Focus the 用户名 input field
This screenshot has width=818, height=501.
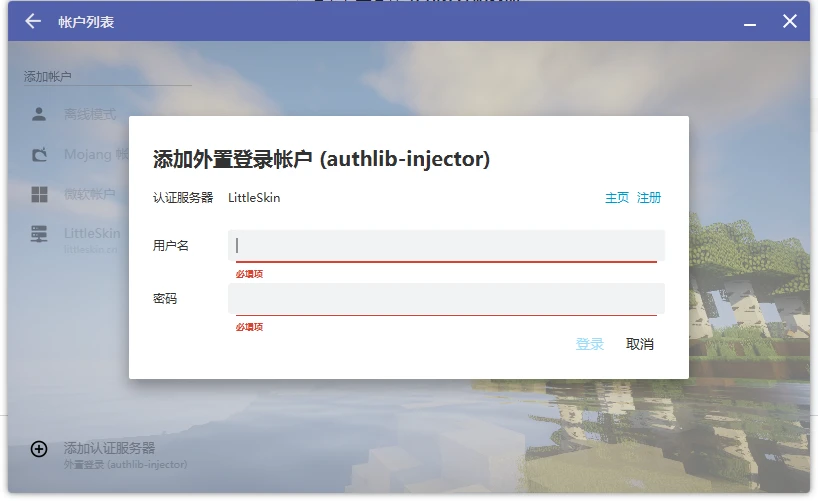point(446,245)
